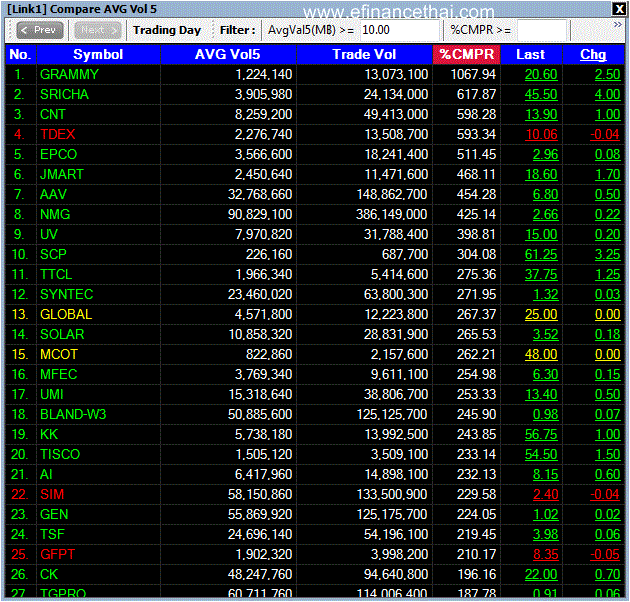Focus the empty %CMPR filter field

(542, 30)
